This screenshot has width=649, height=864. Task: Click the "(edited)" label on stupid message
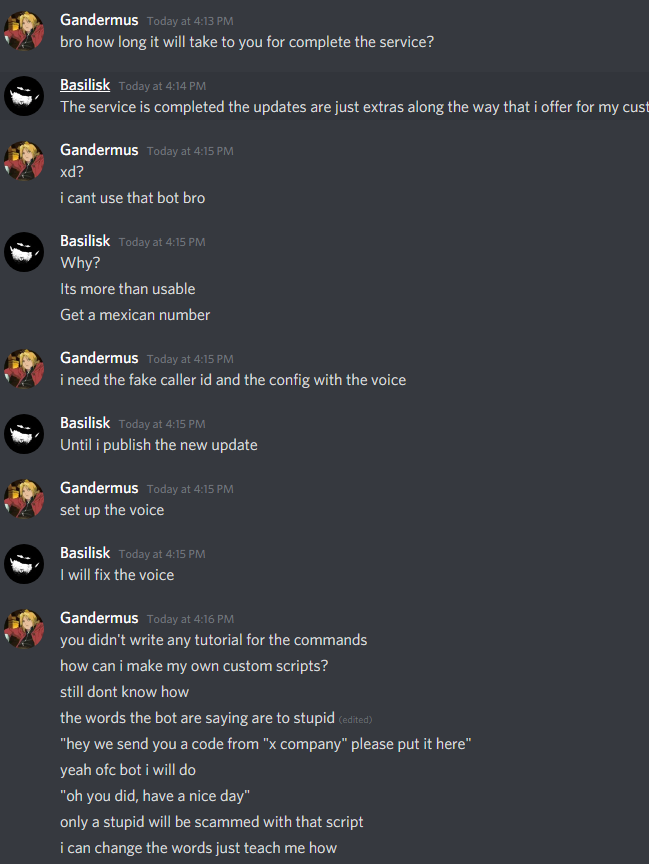pyautogui.click(x=355, y=720)
